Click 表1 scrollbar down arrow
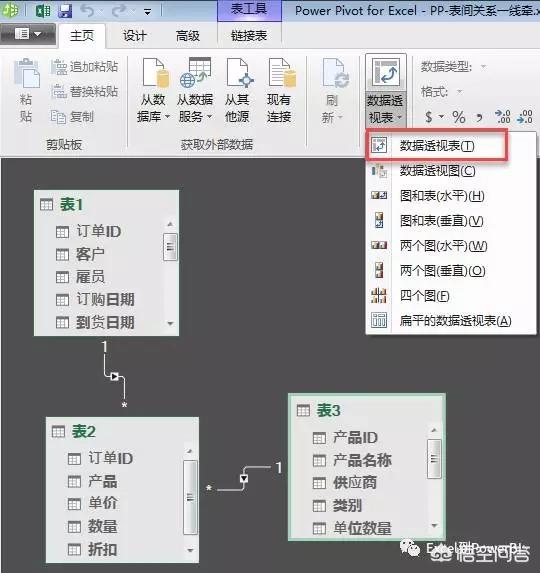This screenshot has width=540, height=573. pyautogui.click(x=170, y=323)
